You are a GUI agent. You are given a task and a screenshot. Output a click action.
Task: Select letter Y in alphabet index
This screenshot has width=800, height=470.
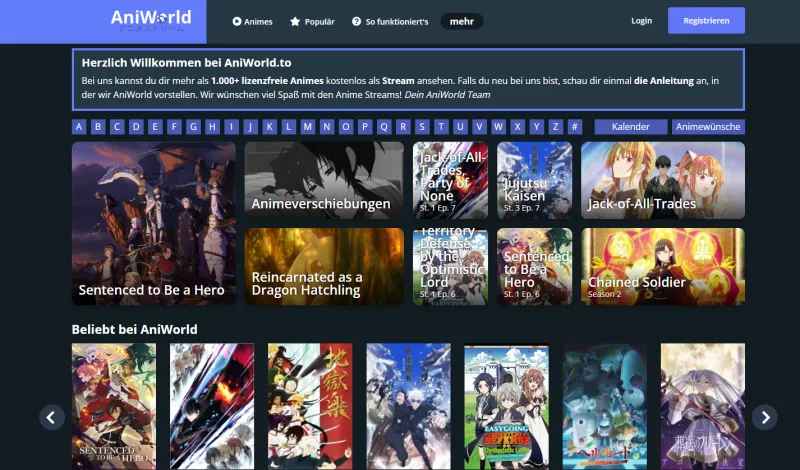tap(536, 127)
